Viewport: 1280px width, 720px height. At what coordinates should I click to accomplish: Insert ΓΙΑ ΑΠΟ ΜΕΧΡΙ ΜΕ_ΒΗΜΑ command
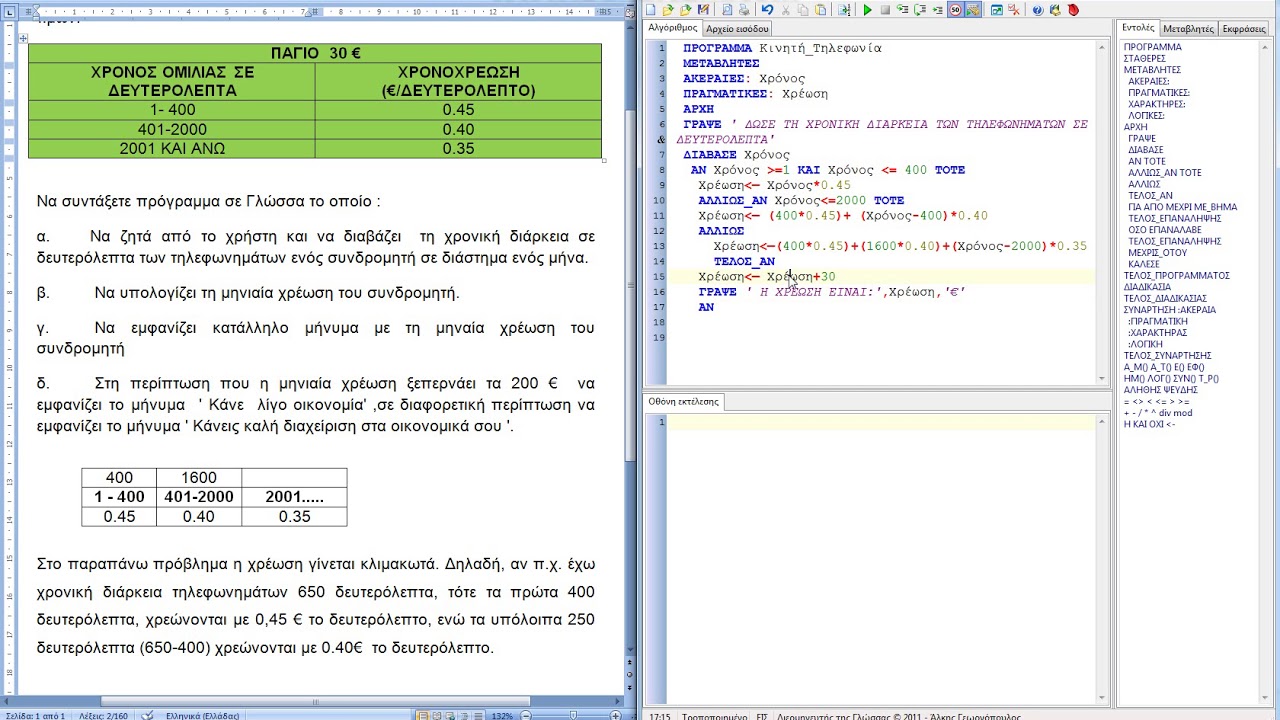click(x=1182, y=207)
